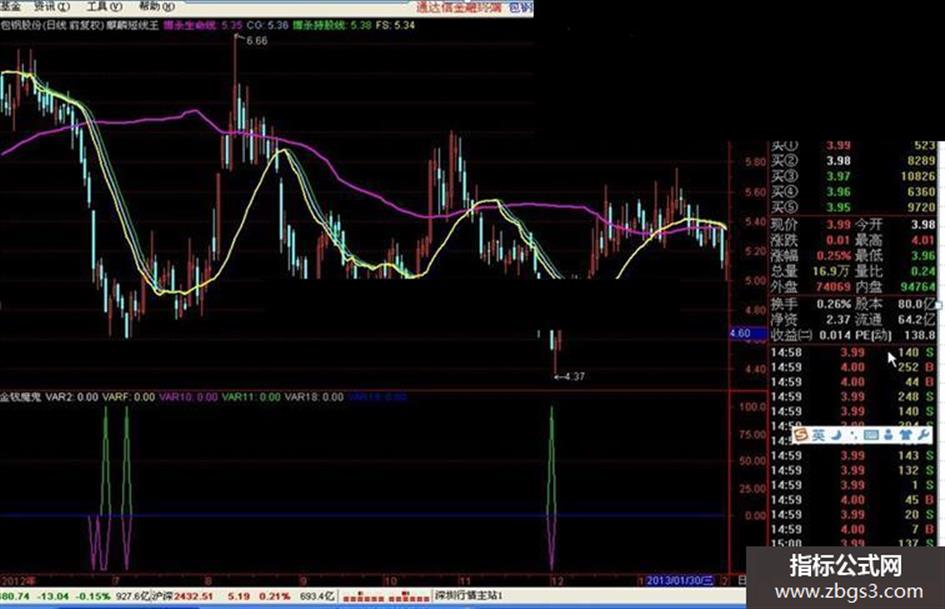Click the 买⑤ 3.95 bid row
This screenshot has height=609, width=945.
click(x=853, y=207)
